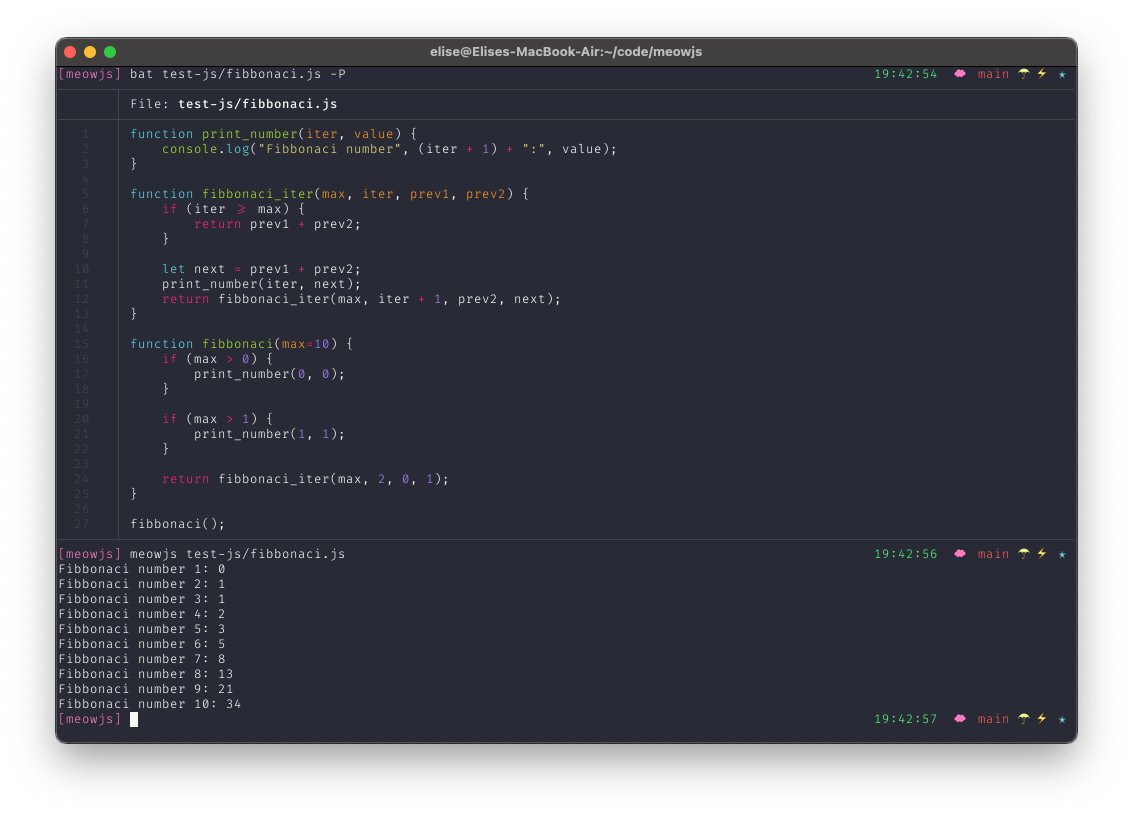Viewport: 1133px width, 817px height.
Task: Click the umbrella icon on the 19:42:54 prompt row
Action: (x=1024, y=74)
